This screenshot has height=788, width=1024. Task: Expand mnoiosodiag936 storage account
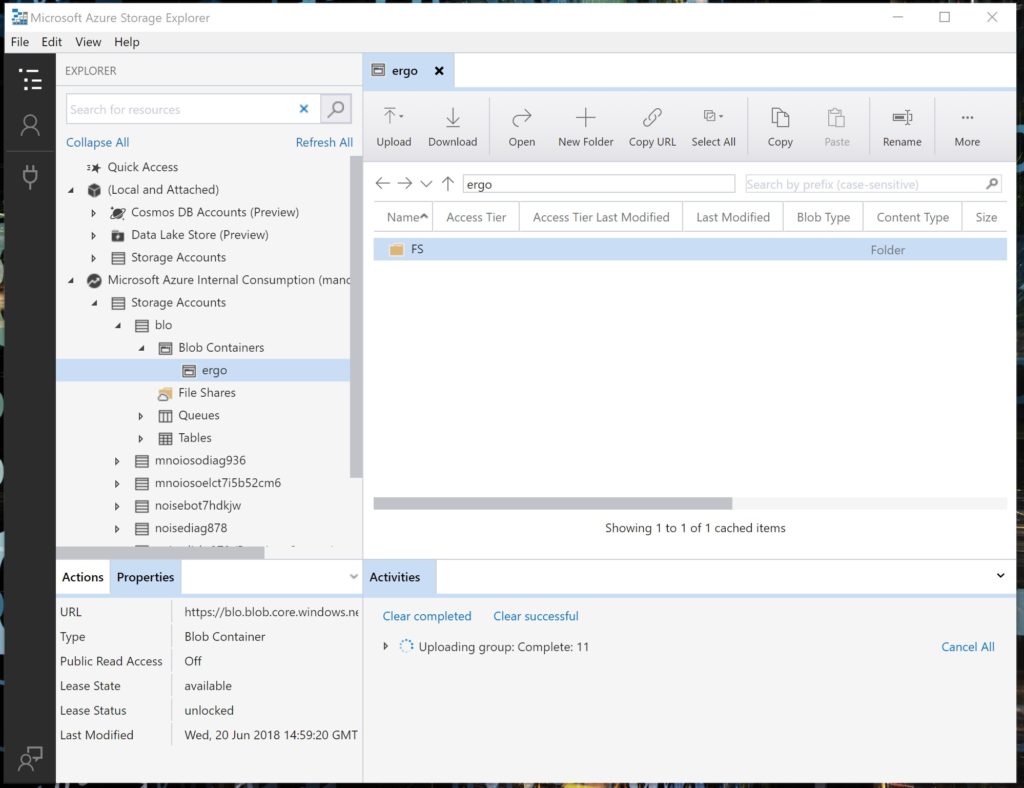point(117,461)
